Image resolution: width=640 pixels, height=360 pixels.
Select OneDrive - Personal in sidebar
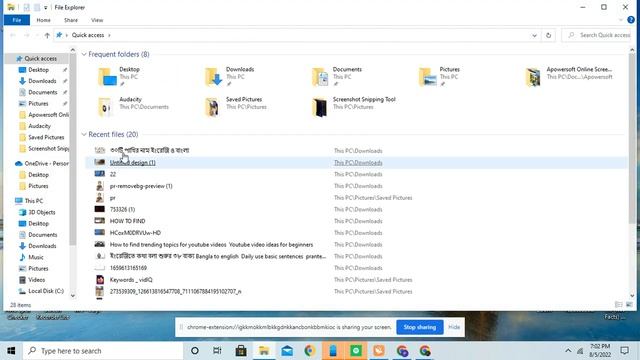coord(42,164)
